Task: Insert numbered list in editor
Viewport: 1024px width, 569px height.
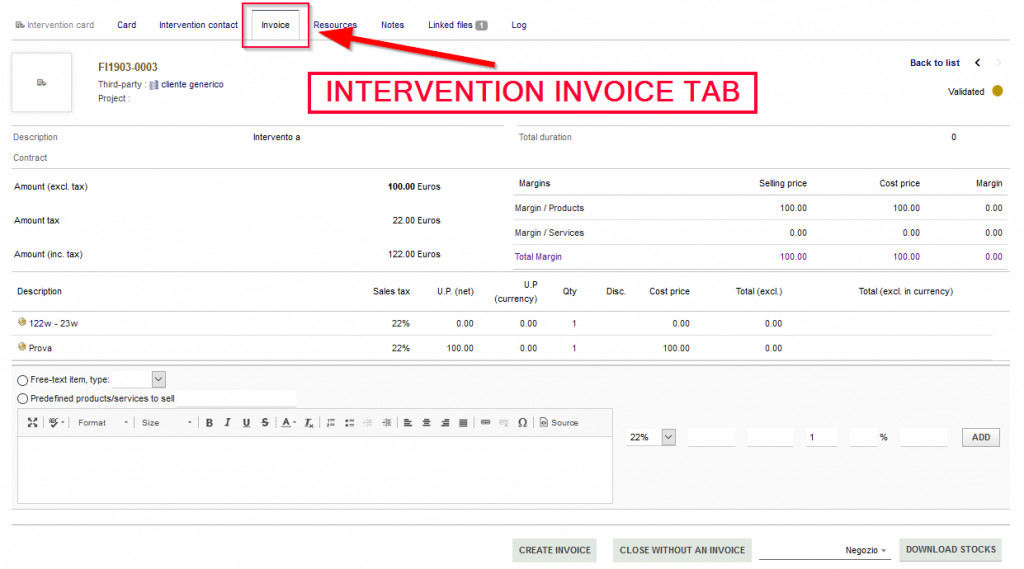Action: click(x=331, y=423)
